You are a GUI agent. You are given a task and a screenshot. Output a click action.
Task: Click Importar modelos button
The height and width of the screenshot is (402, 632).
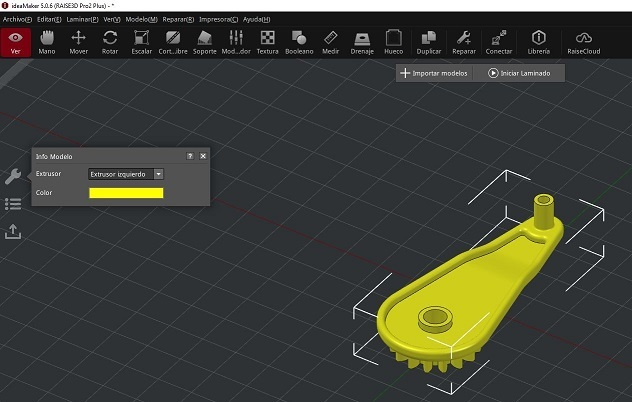pyautogui.click(x=434, y=73)
